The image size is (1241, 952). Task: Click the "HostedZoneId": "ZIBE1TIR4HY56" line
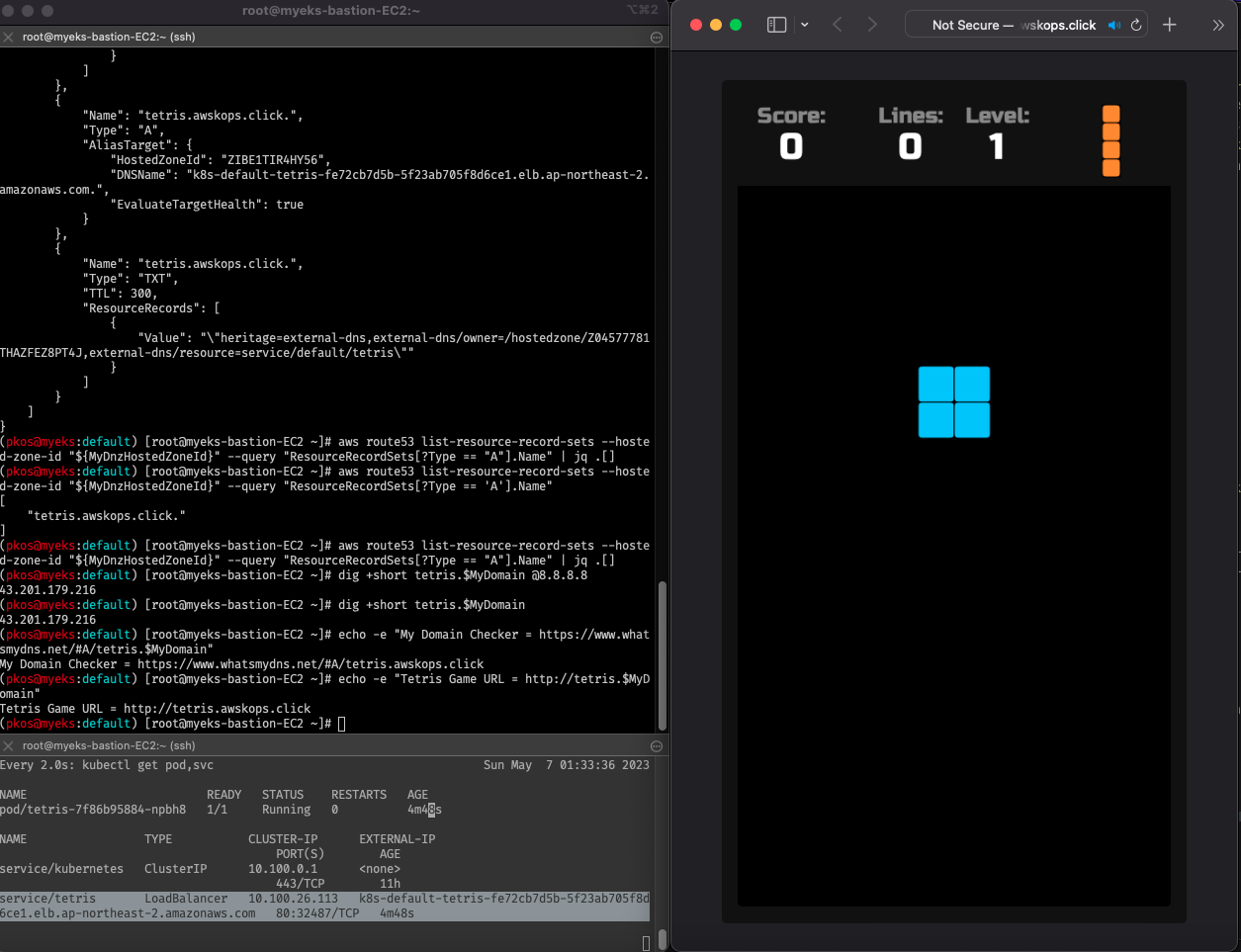click(221, 160)
